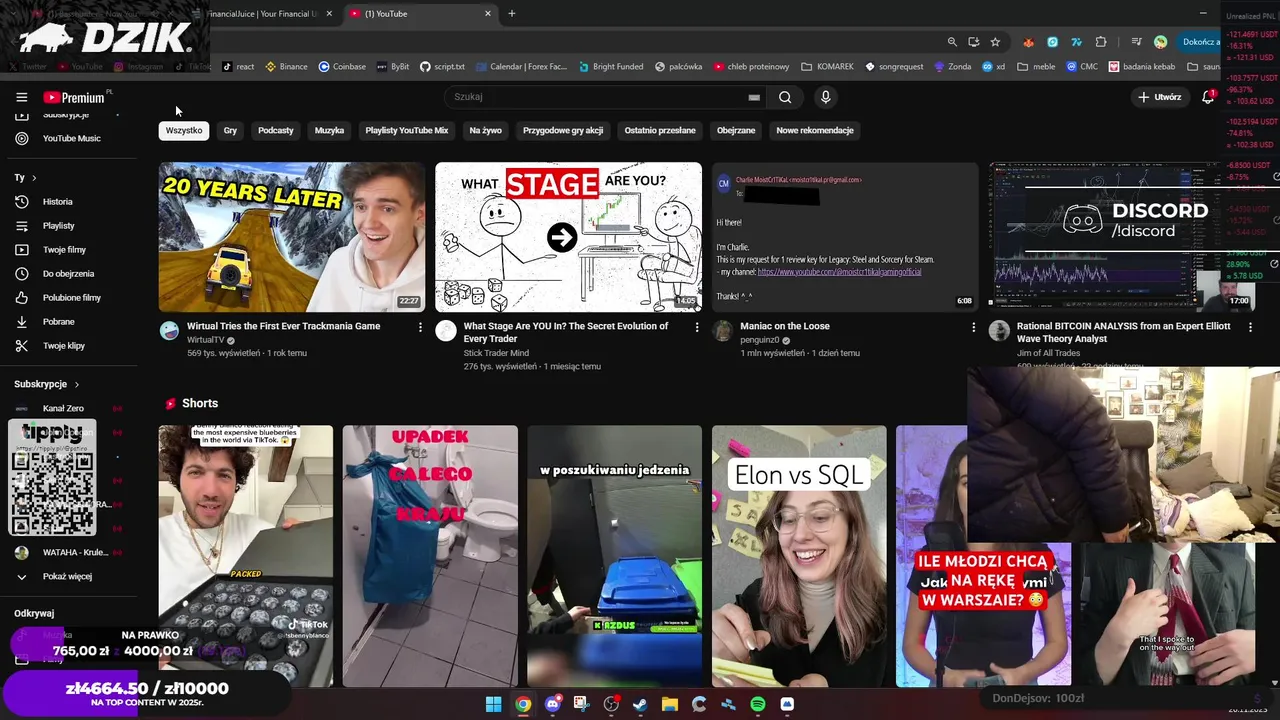Open the Elon vs SQL short
1280x720 pixels.
pos(799,556)
